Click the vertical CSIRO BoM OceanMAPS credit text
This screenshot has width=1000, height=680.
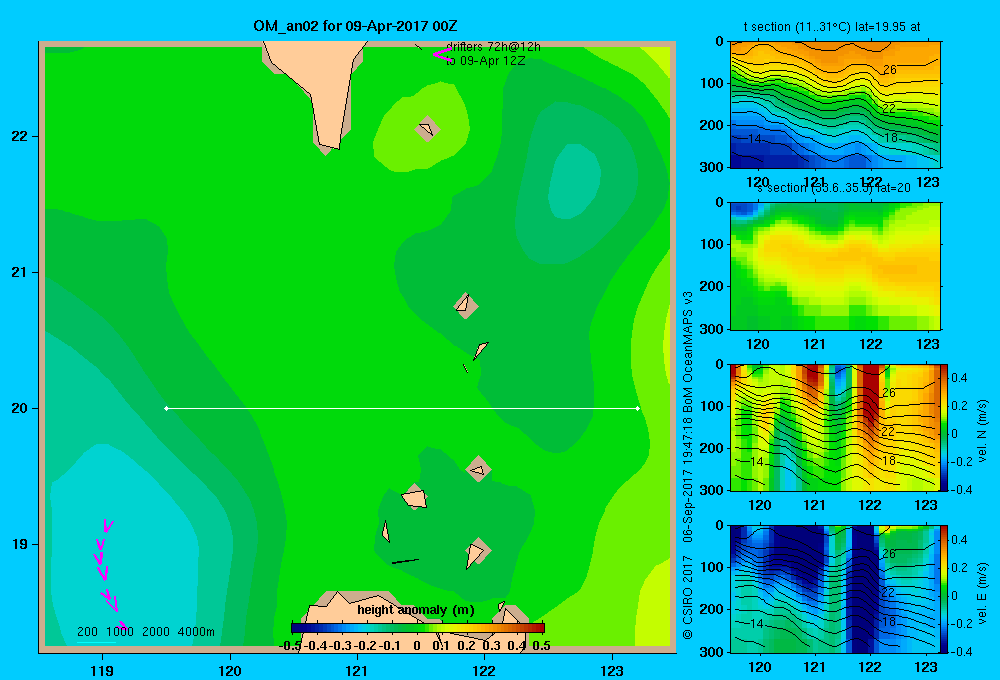click(688, 466)
